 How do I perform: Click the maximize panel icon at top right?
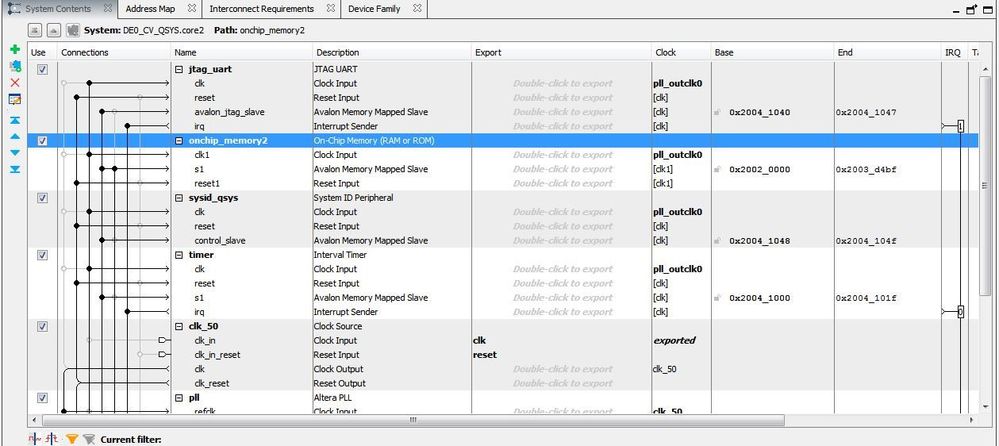click(x=988, y=10)
